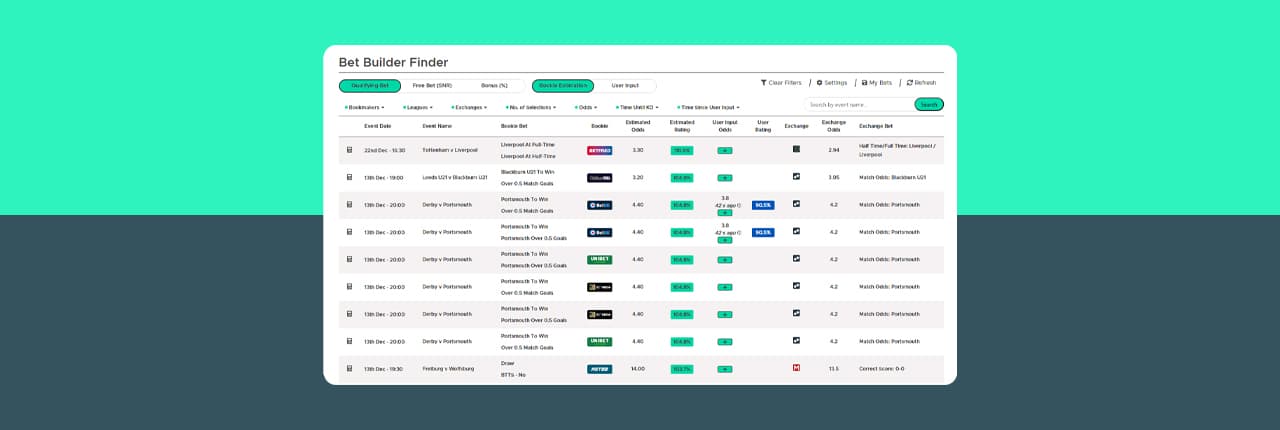Open the No. of Selections dropdown
This screenshot has height=430, width=1280.
coord(530,107)
